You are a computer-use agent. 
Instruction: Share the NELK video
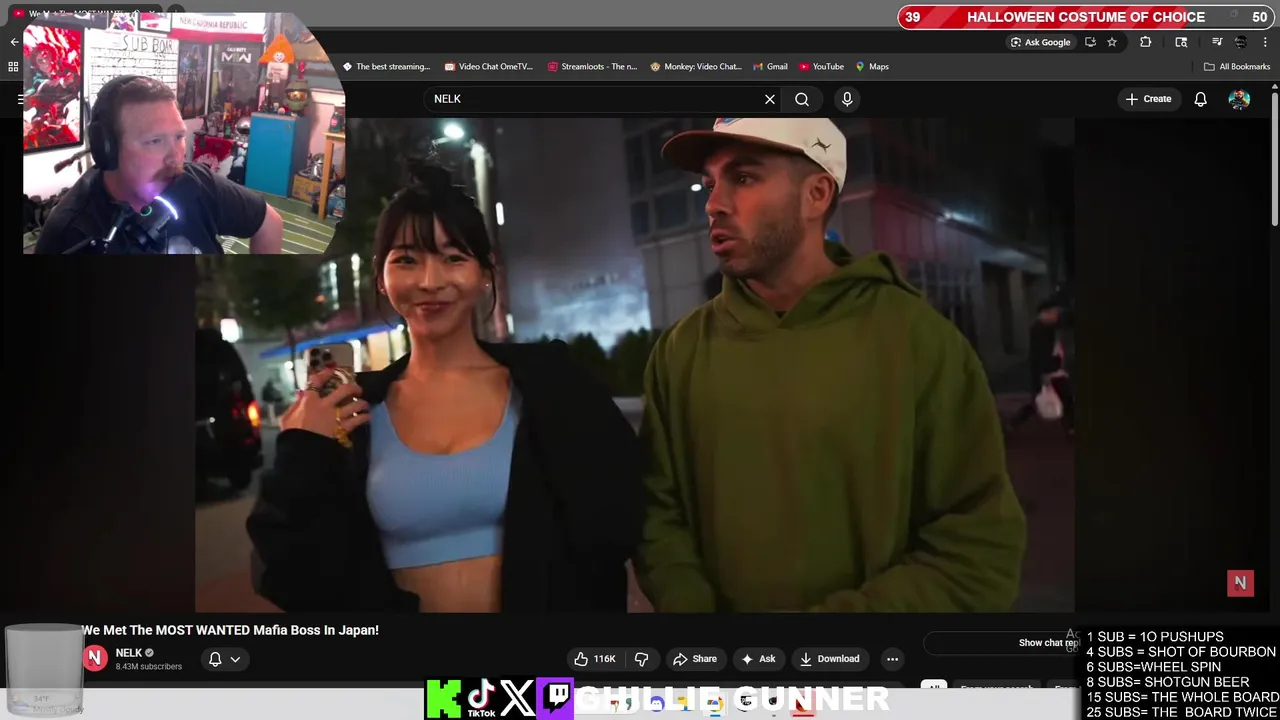click(x=695, y=659)
